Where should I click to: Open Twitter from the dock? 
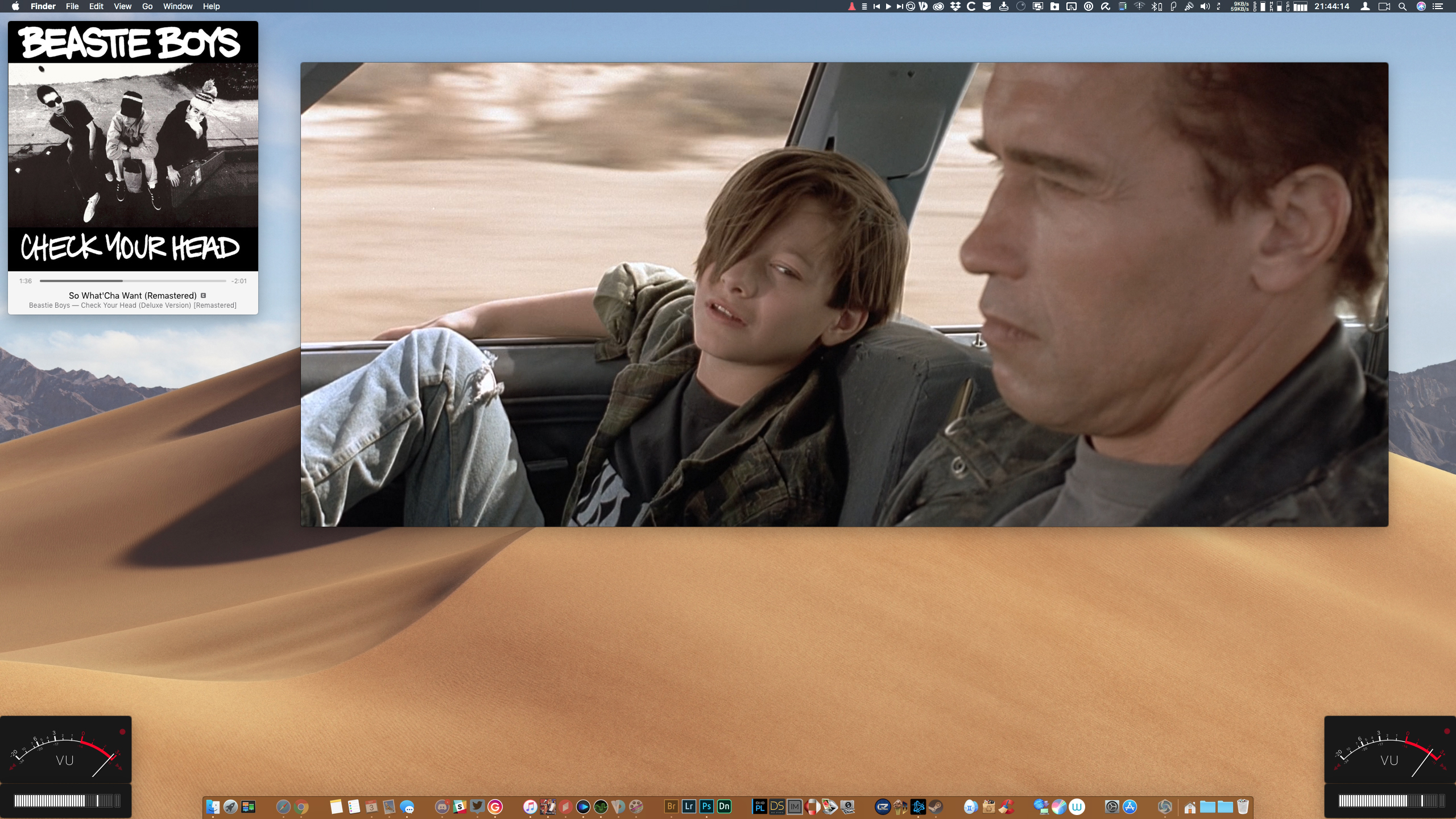click(x=477, y=806)
